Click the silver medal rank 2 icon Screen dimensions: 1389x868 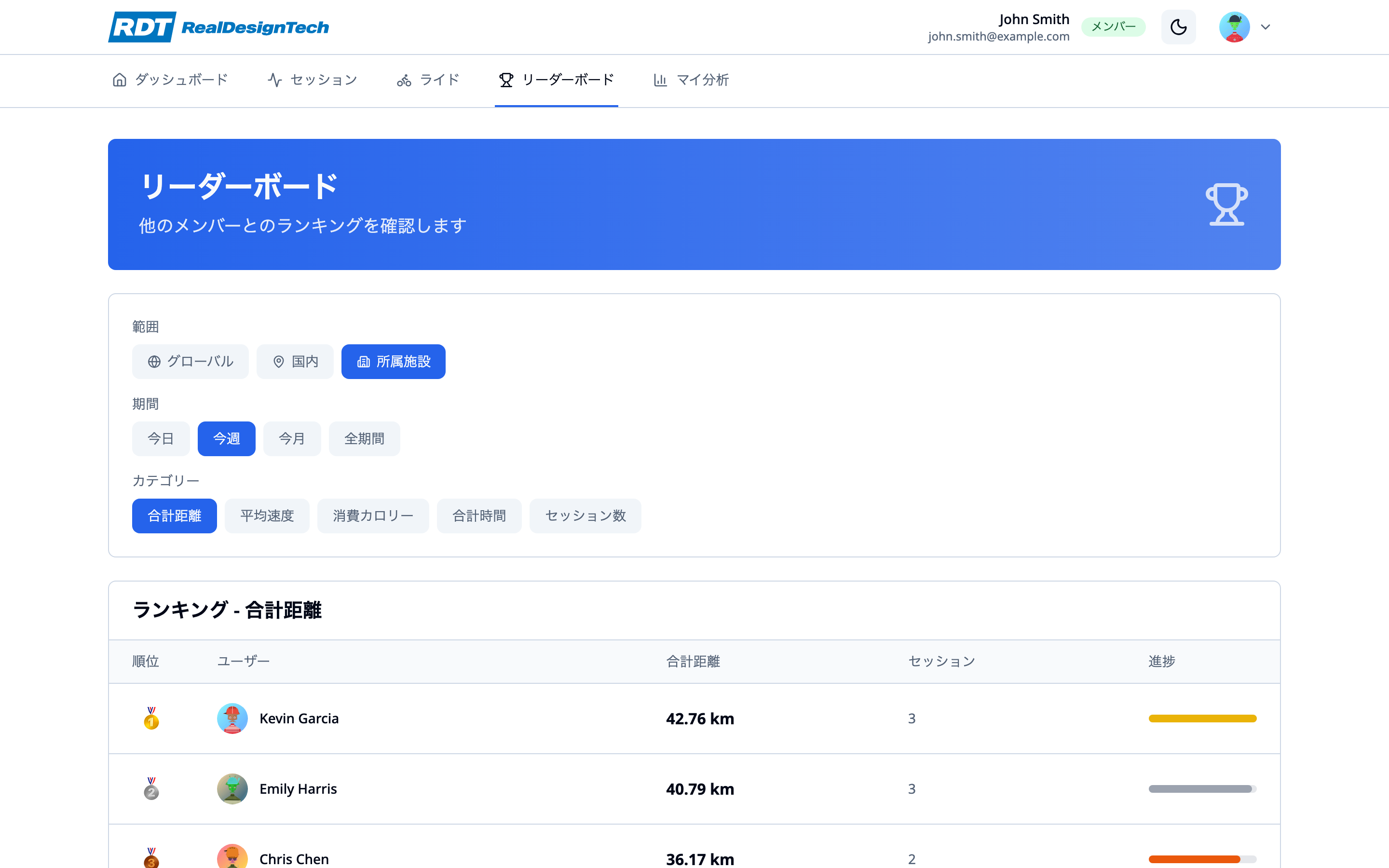click(151, 789)
